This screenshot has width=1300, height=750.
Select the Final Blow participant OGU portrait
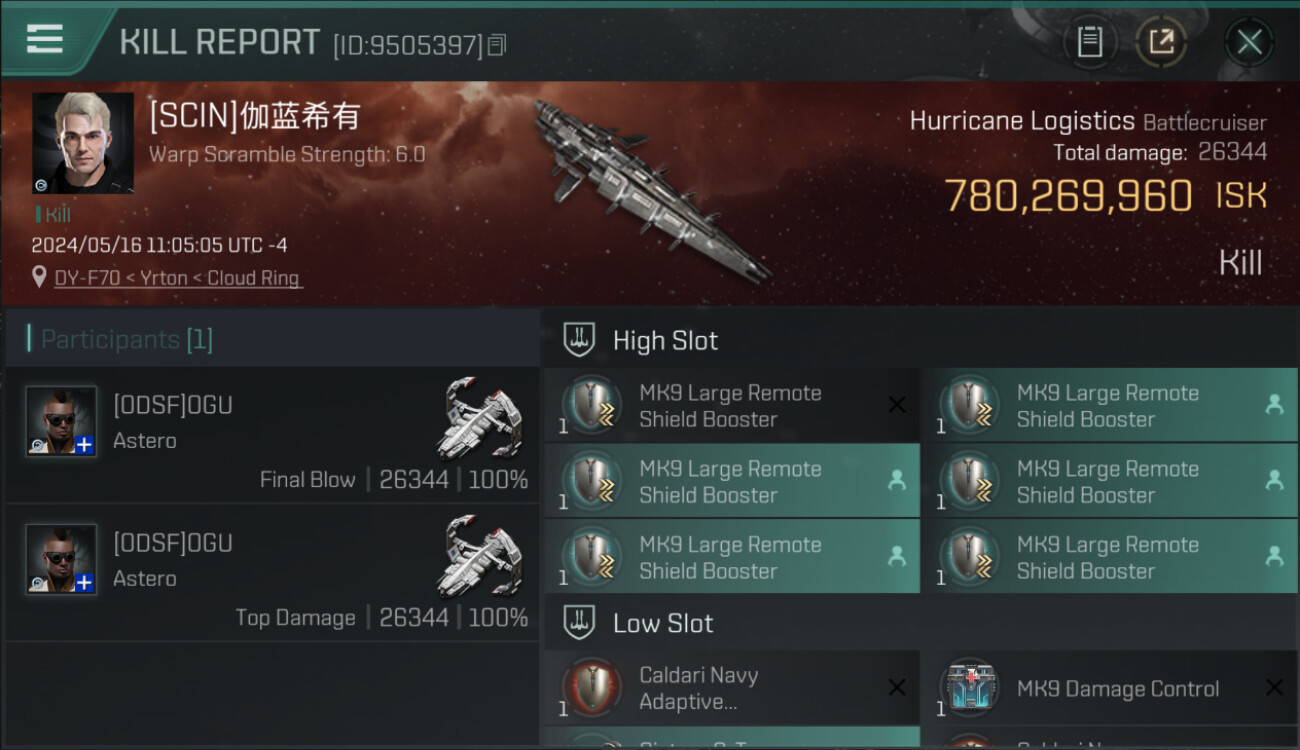(62, 421)
